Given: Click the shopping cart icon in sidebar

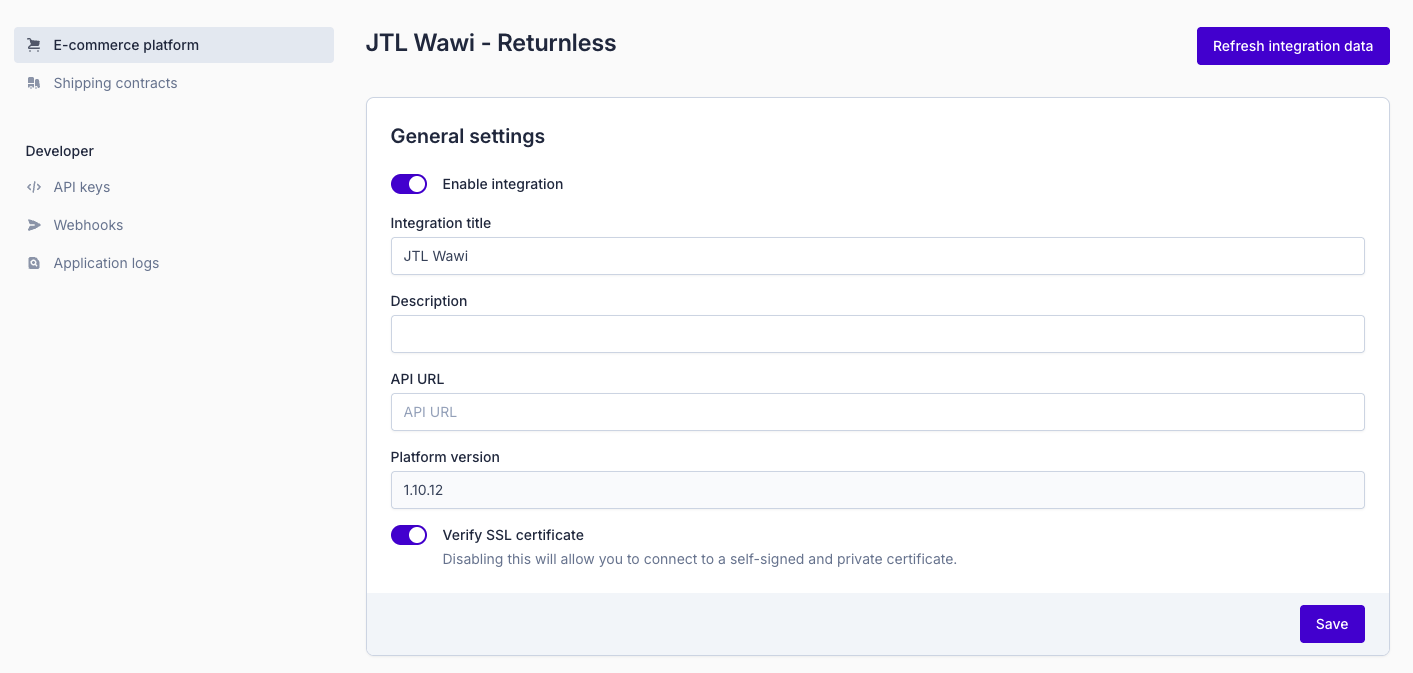Looking at the screenshot, I should pyautogui.click(x=34, y=45).
